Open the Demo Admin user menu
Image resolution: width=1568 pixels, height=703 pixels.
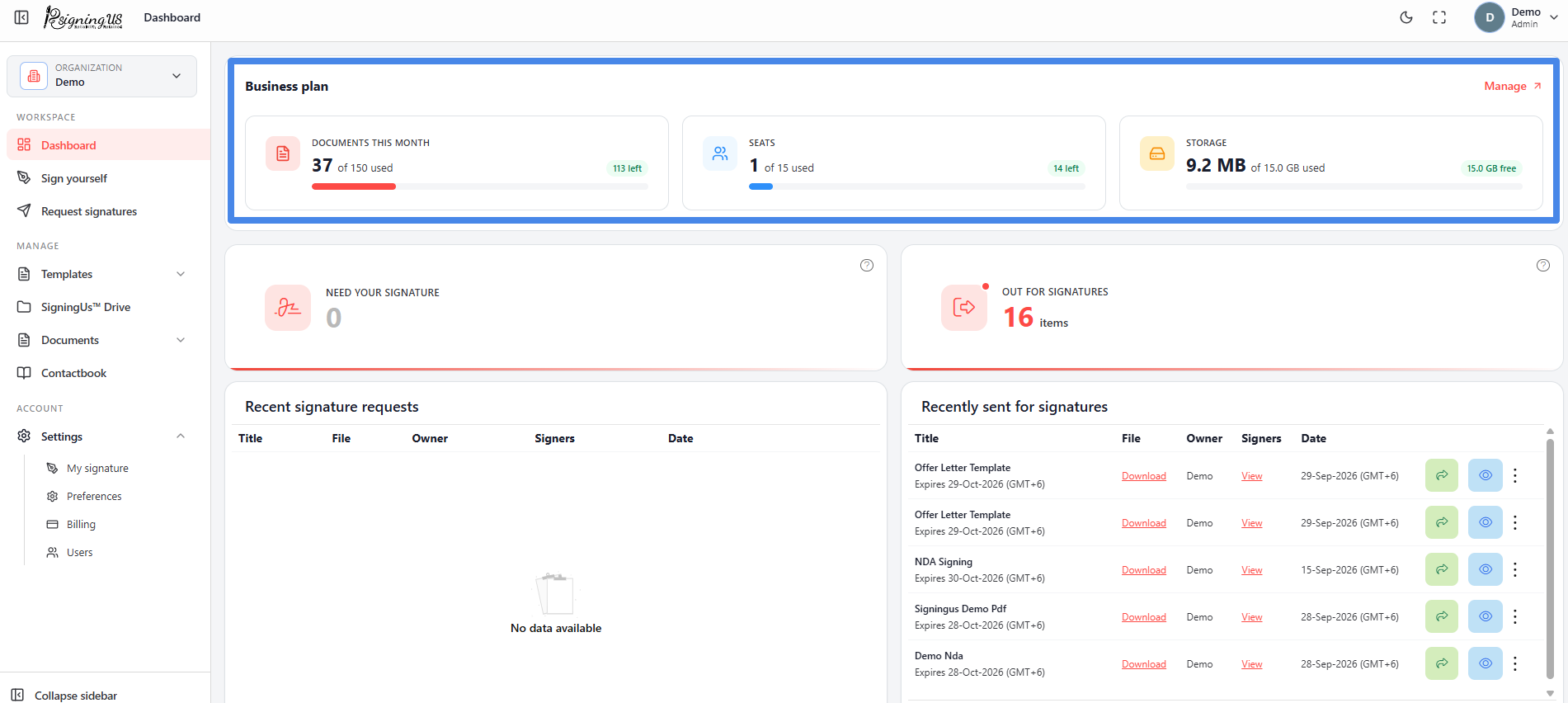1516,17
